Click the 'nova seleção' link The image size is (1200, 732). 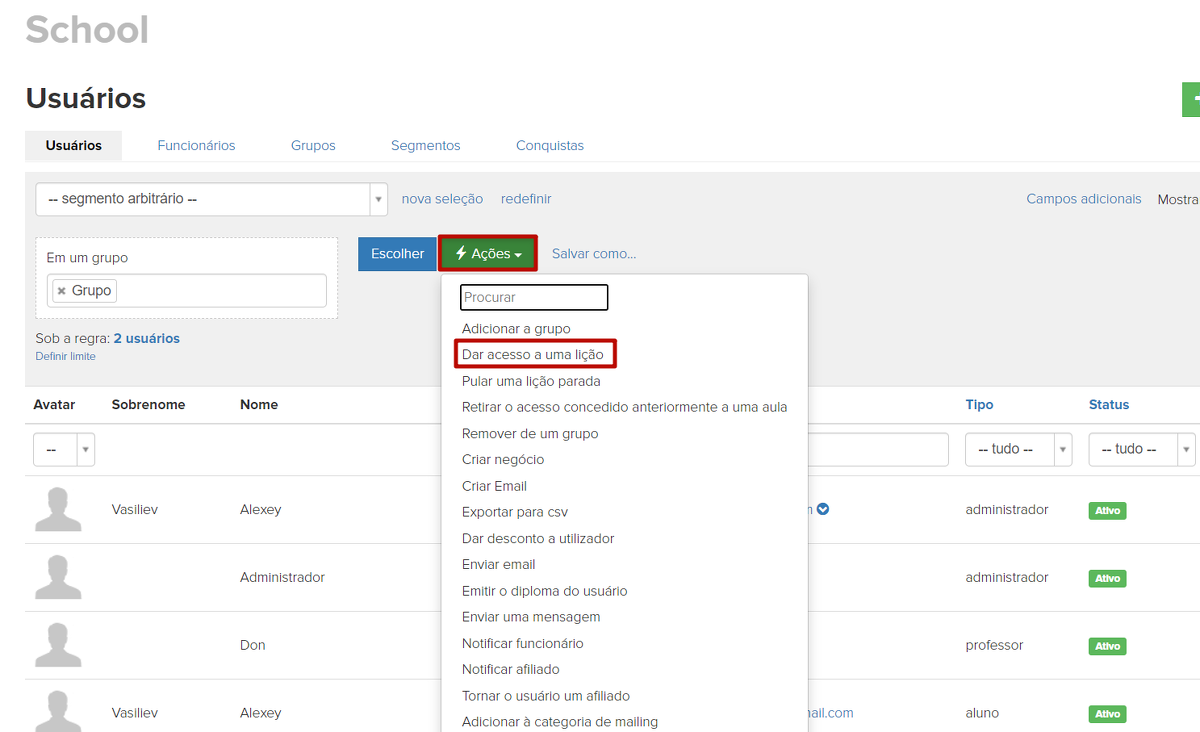pyautogui.click(x=442, y=199)
